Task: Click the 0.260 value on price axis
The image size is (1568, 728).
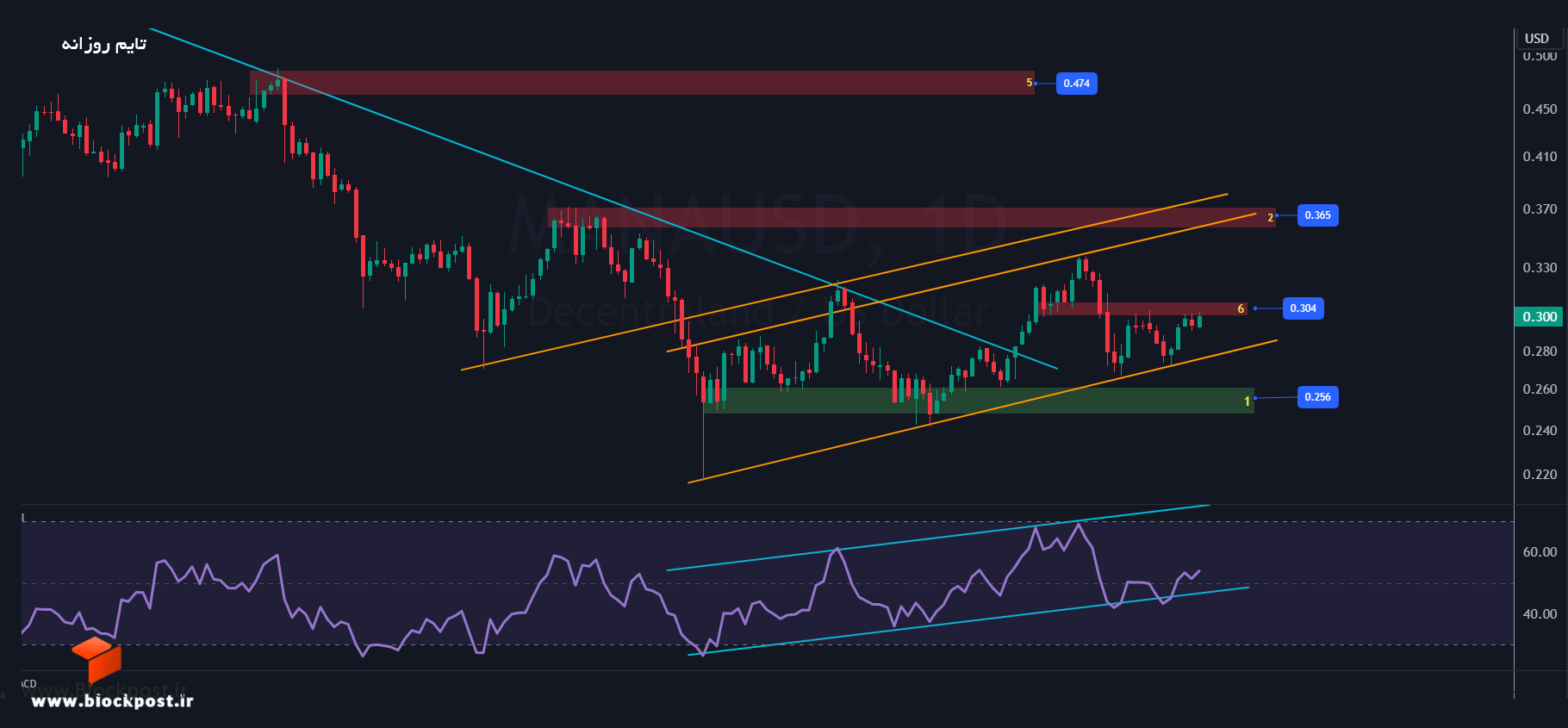Action: [x=1540, y=389]
